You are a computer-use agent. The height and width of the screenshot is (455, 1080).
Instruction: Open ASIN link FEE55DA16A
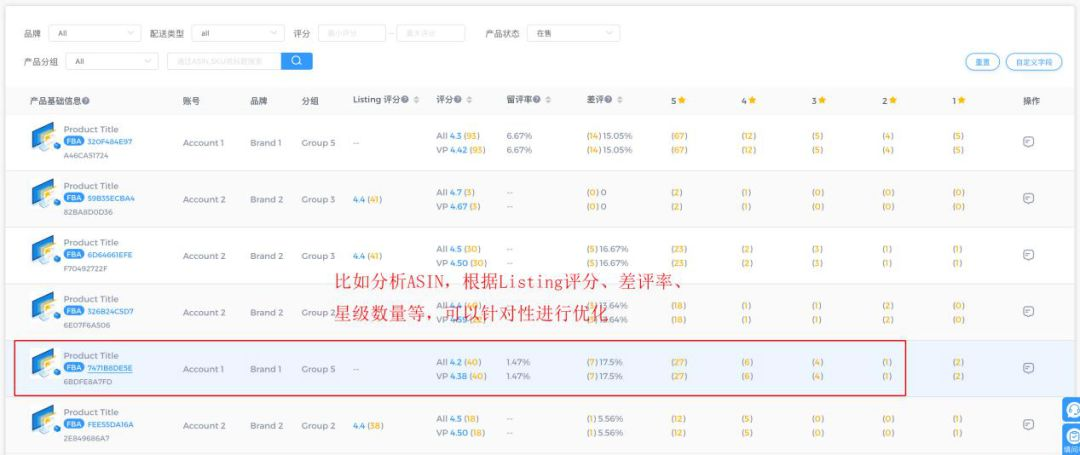click(110, 424)
